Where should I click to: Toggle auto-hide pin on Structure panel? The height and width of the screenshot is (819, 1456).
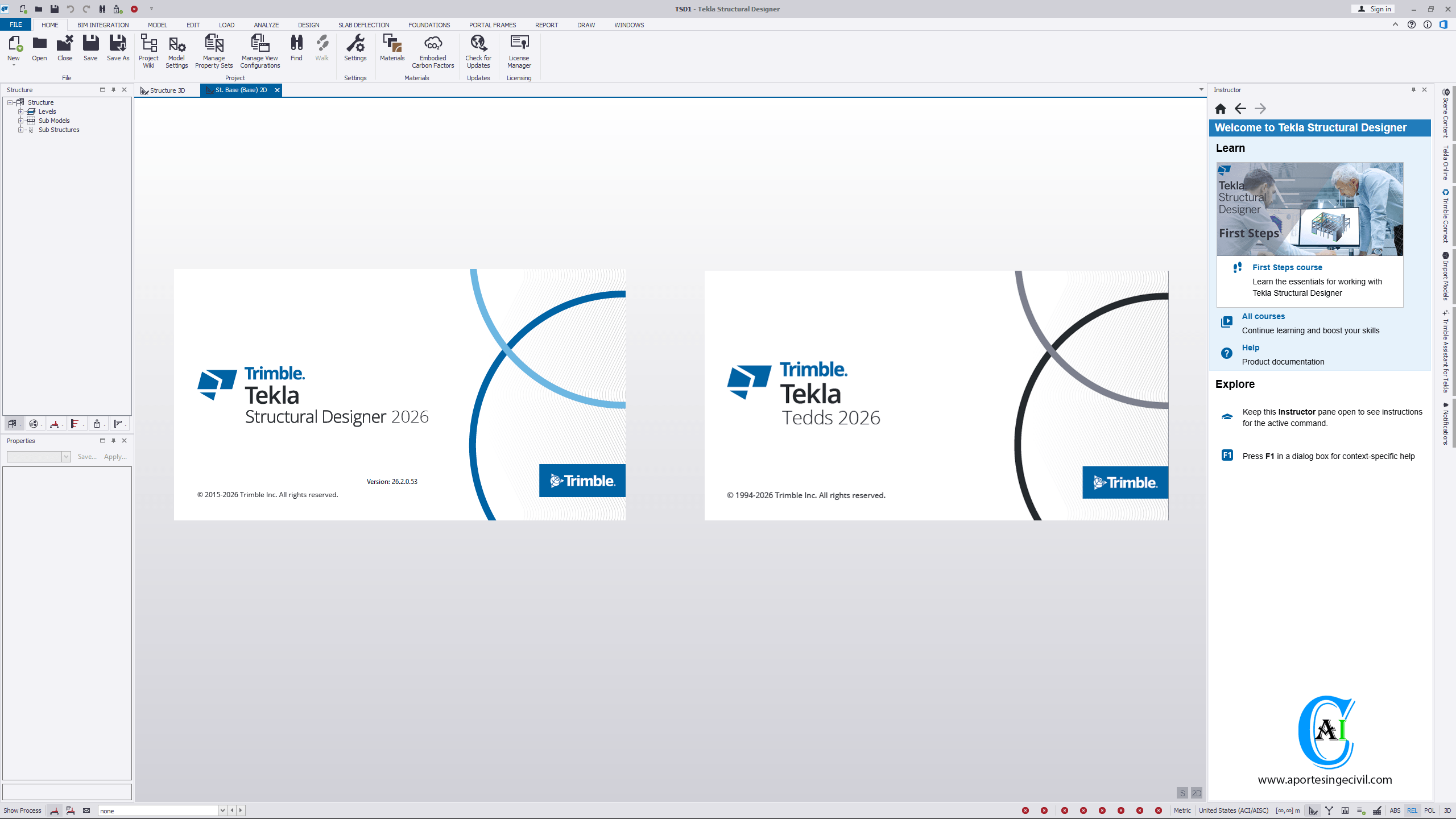113,90
